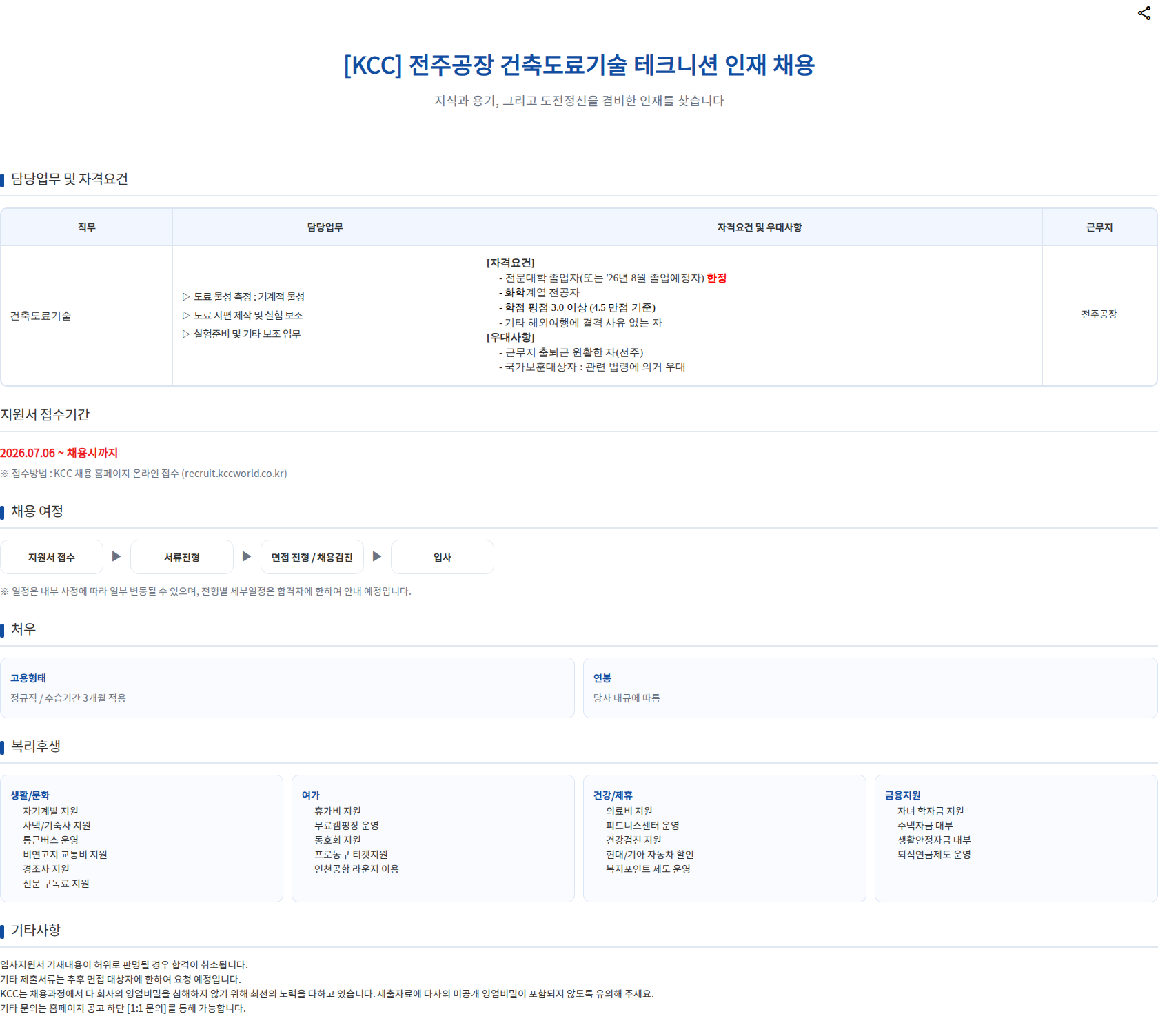Click the '[우대사항]' label
This screenshot has width=1158, height=1036.
511,337
